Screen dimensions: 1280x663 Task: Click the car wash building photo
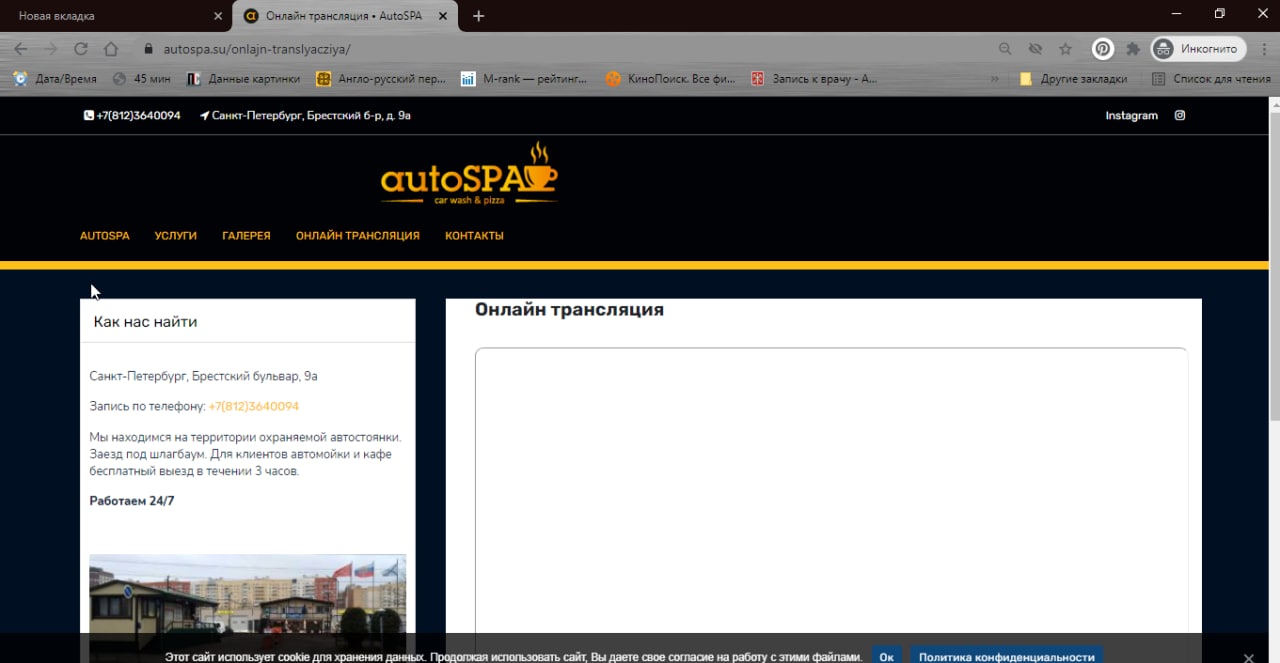click(x=248, y=608)
